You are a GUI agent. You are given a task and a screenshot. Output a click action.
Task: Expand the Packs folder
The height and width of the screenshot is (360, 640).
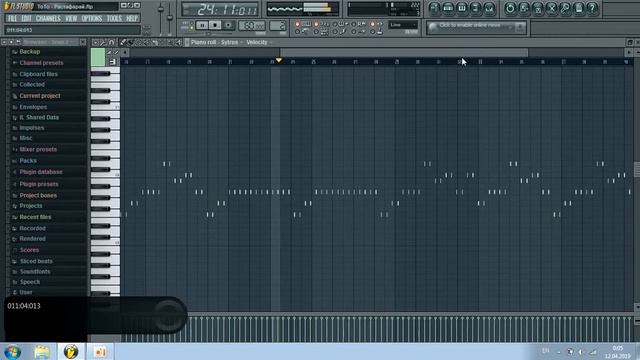[28, 161]
